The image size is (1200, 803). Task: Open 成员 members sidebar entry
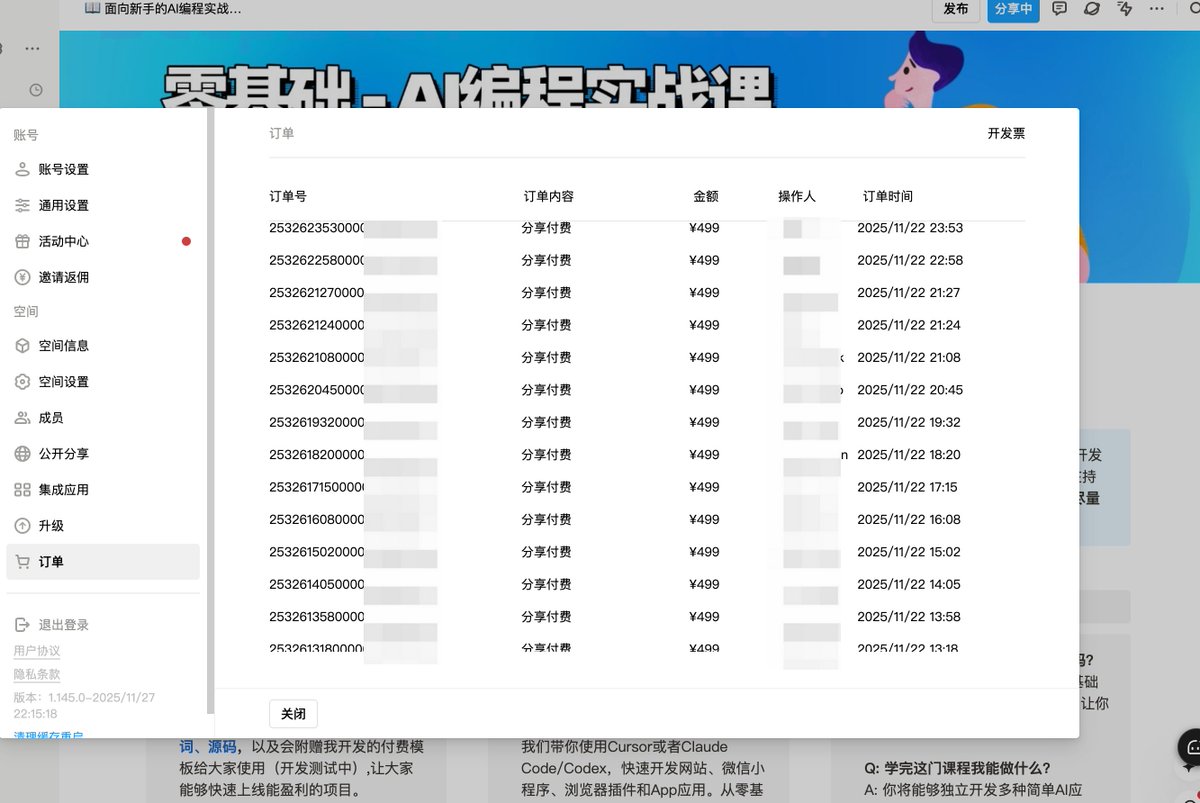click(60, 417)
